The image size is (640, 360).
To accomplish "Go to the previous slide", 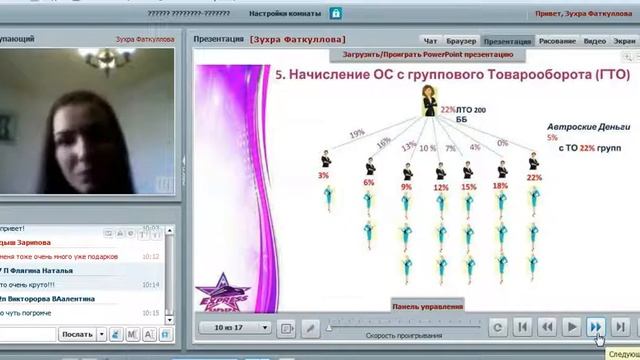I will (x=547, y=327).
